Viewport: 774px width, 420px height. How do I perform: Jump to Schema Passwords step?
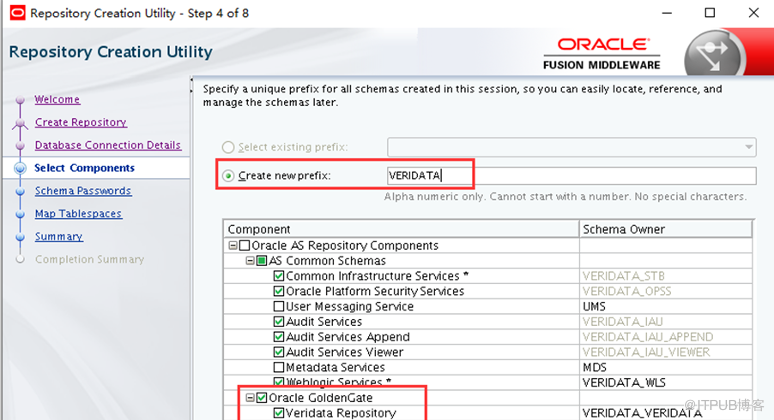tap(83, 191)
